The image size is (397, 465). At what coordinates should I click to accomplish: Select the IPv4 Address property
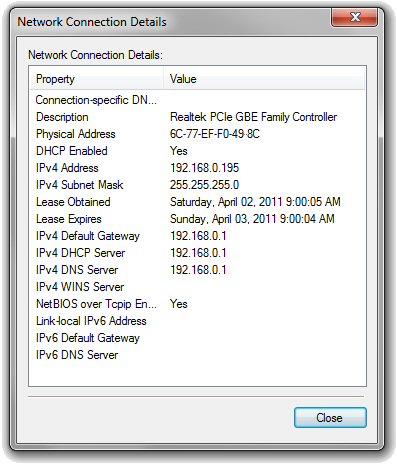tap(67, 168)
